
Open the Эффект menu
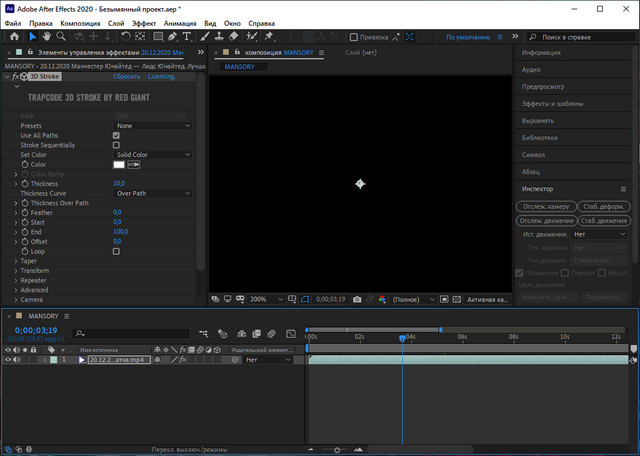[x=144, y=21]
